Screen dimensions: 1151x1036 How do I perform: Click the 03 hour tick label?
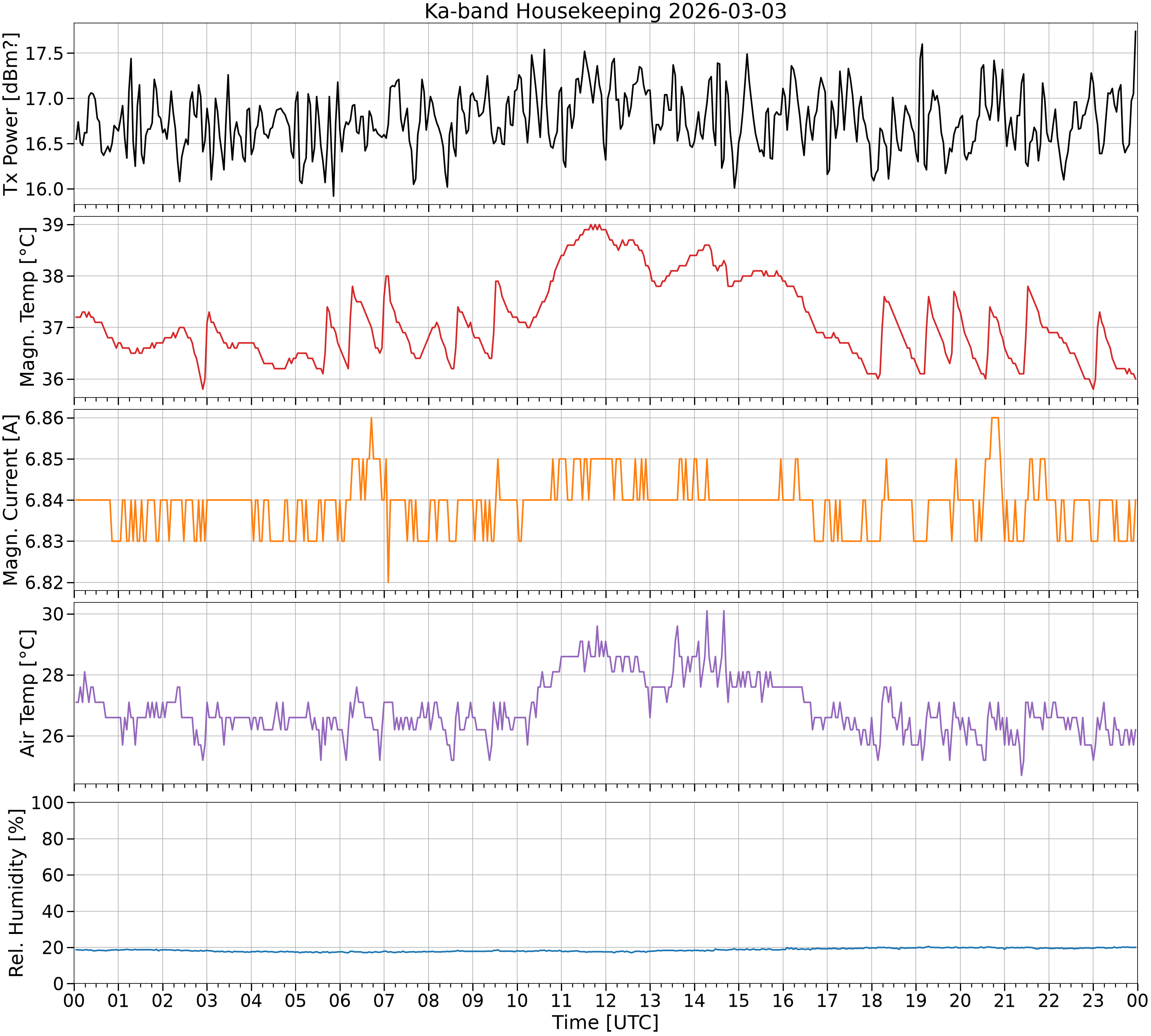[207, 1000]
